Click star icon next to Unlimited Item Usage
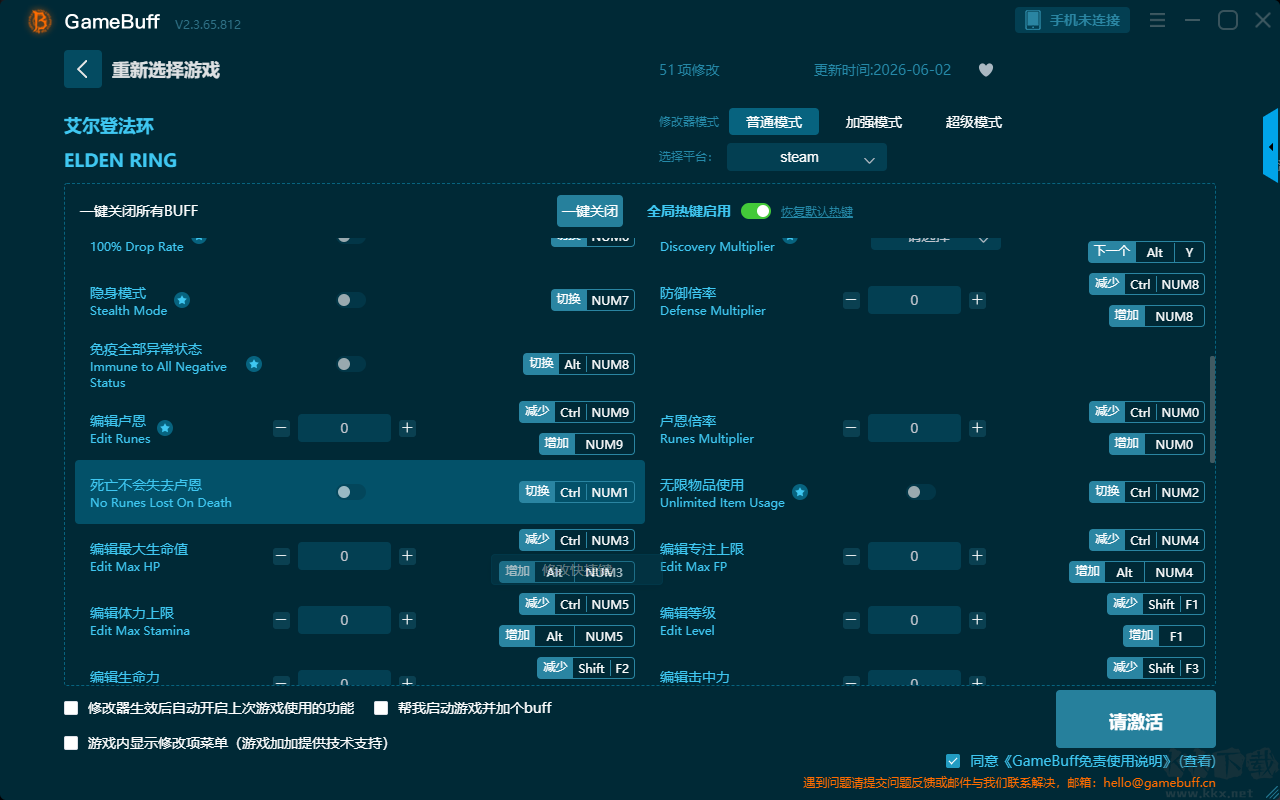Viewport: 1280px width, 800px height. (800, 492)
